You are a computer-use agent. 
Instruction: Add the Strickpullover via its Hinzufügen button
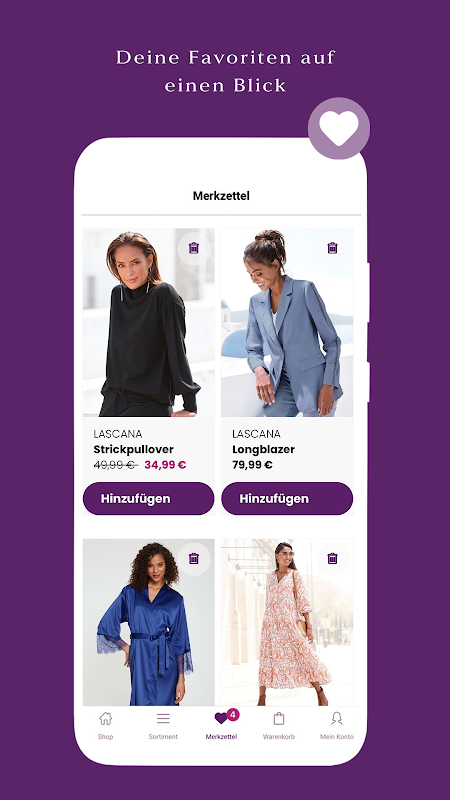[x=148, y=498]
